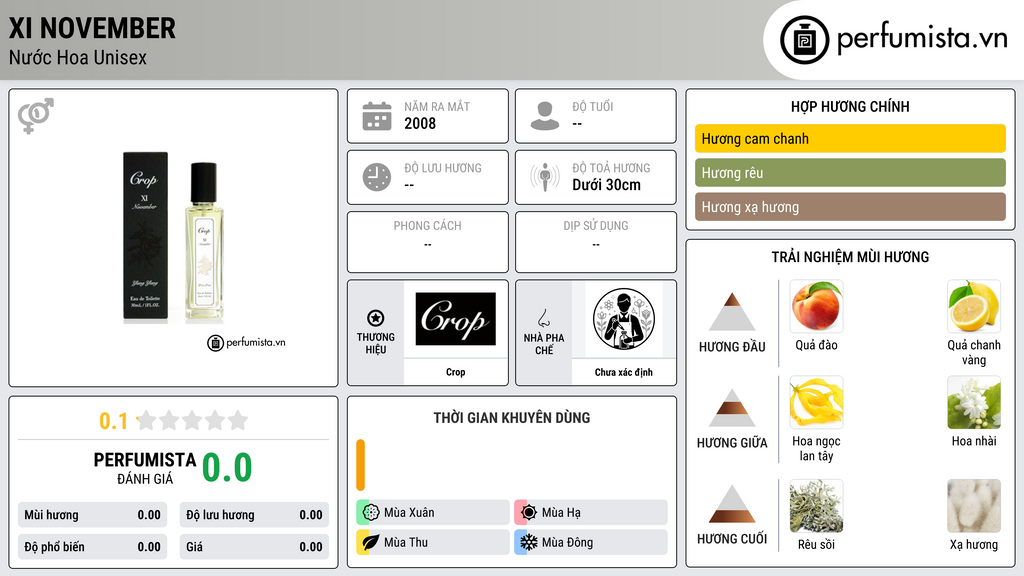
Task: Click the green 0.0 Perfumista score
Action: pyautogui.click(x=227, y=468)
